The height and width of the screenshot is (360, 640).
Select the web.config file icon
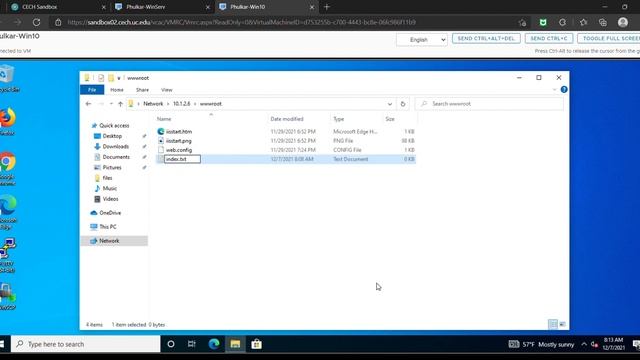pos(161,150)
